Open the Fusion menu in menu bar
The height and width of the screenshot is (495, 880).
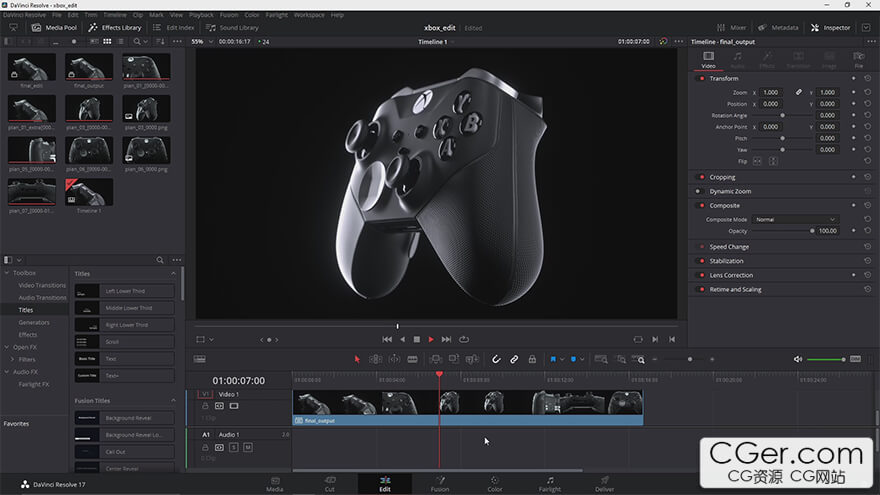click(228, 15)
